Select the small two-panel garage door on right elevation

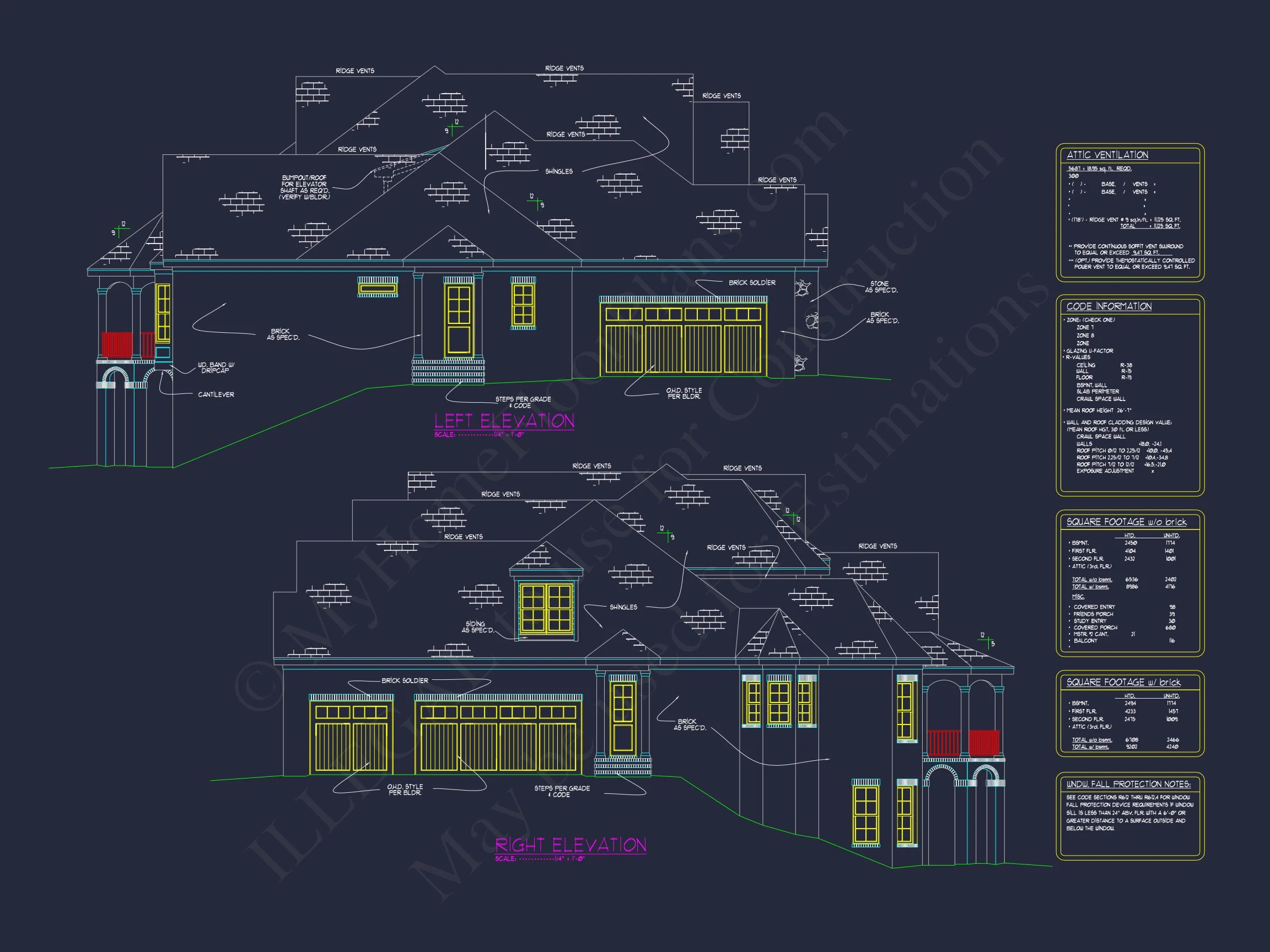(x=351, y=738)
